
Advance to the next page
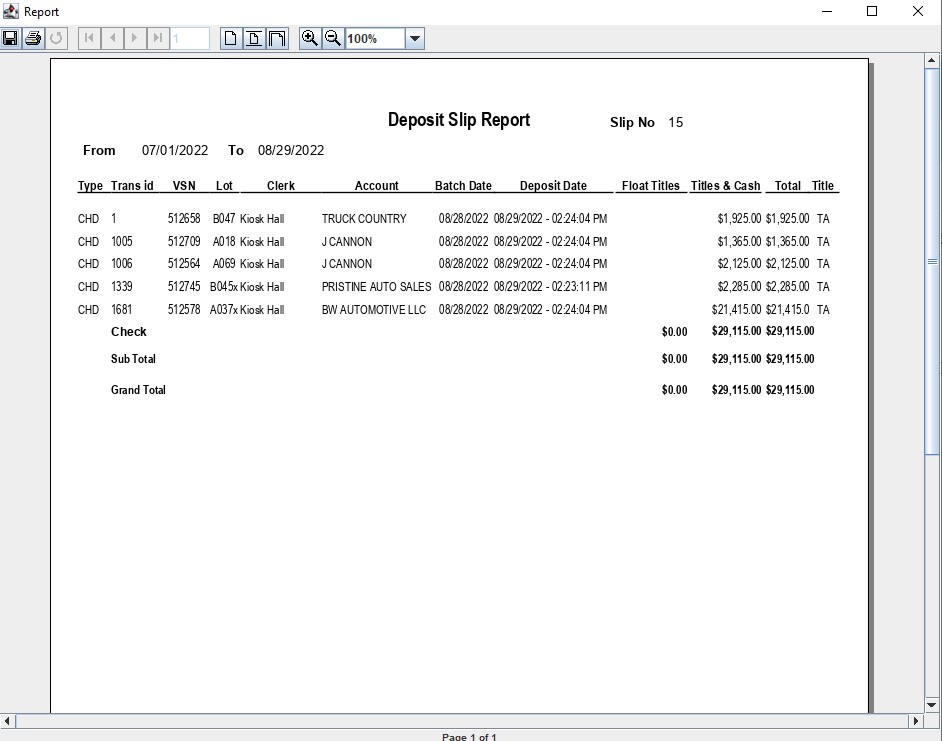coord(135,39)
